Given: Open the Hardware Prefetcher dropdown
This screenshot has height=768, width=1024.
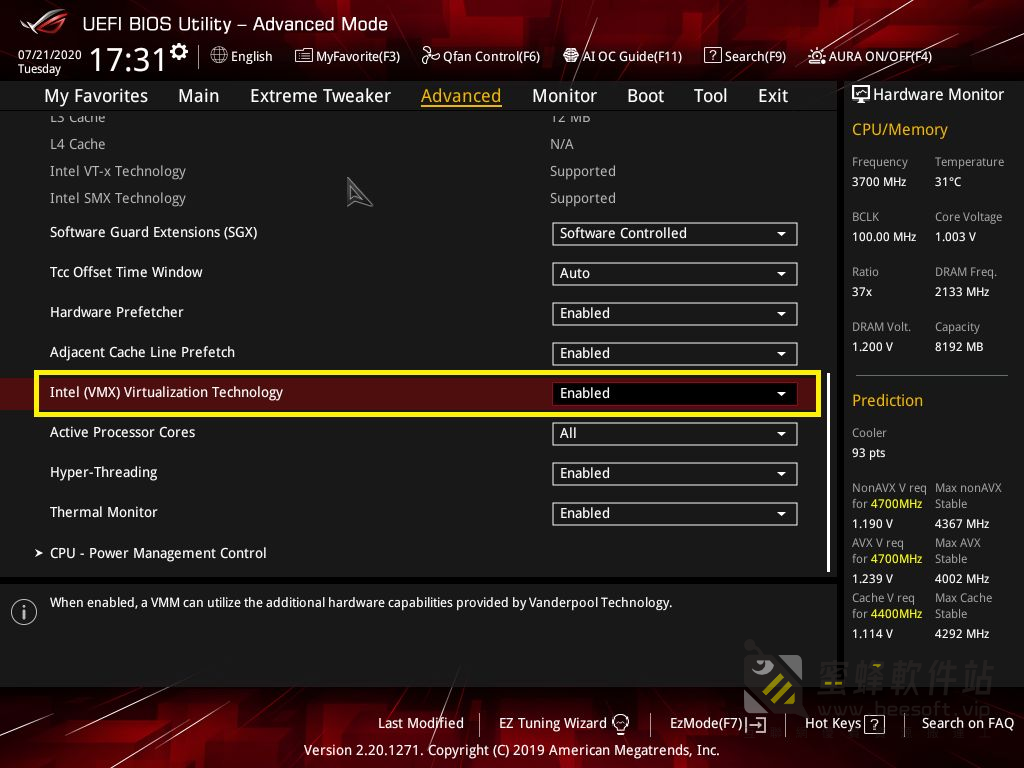Looking at the screenshot, I should pyautogui.click(x=675, y=313).
